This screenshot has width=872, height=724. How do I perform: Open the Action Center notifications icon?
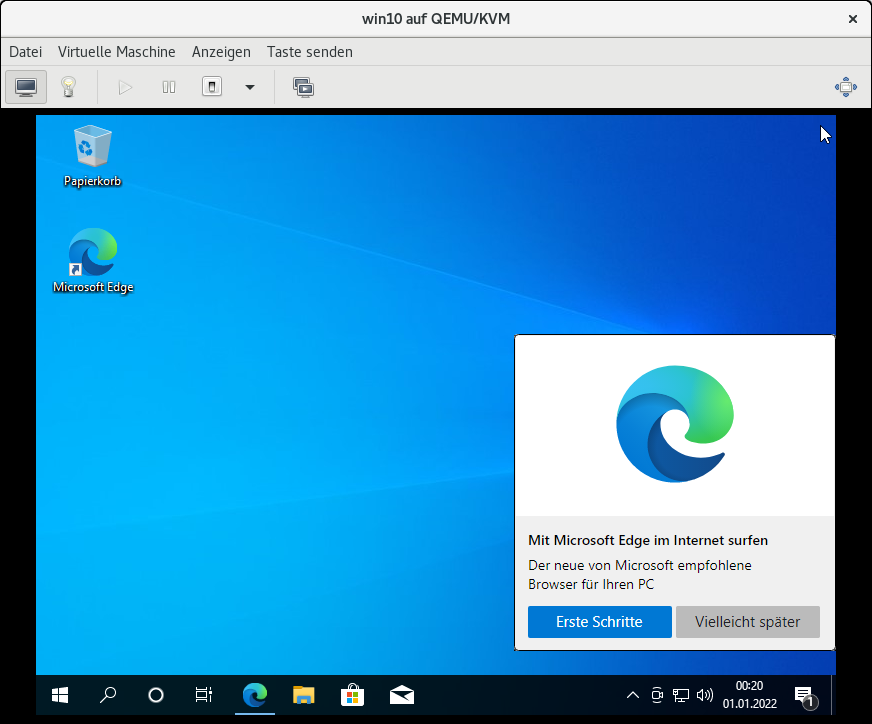[x=805, y=696]
